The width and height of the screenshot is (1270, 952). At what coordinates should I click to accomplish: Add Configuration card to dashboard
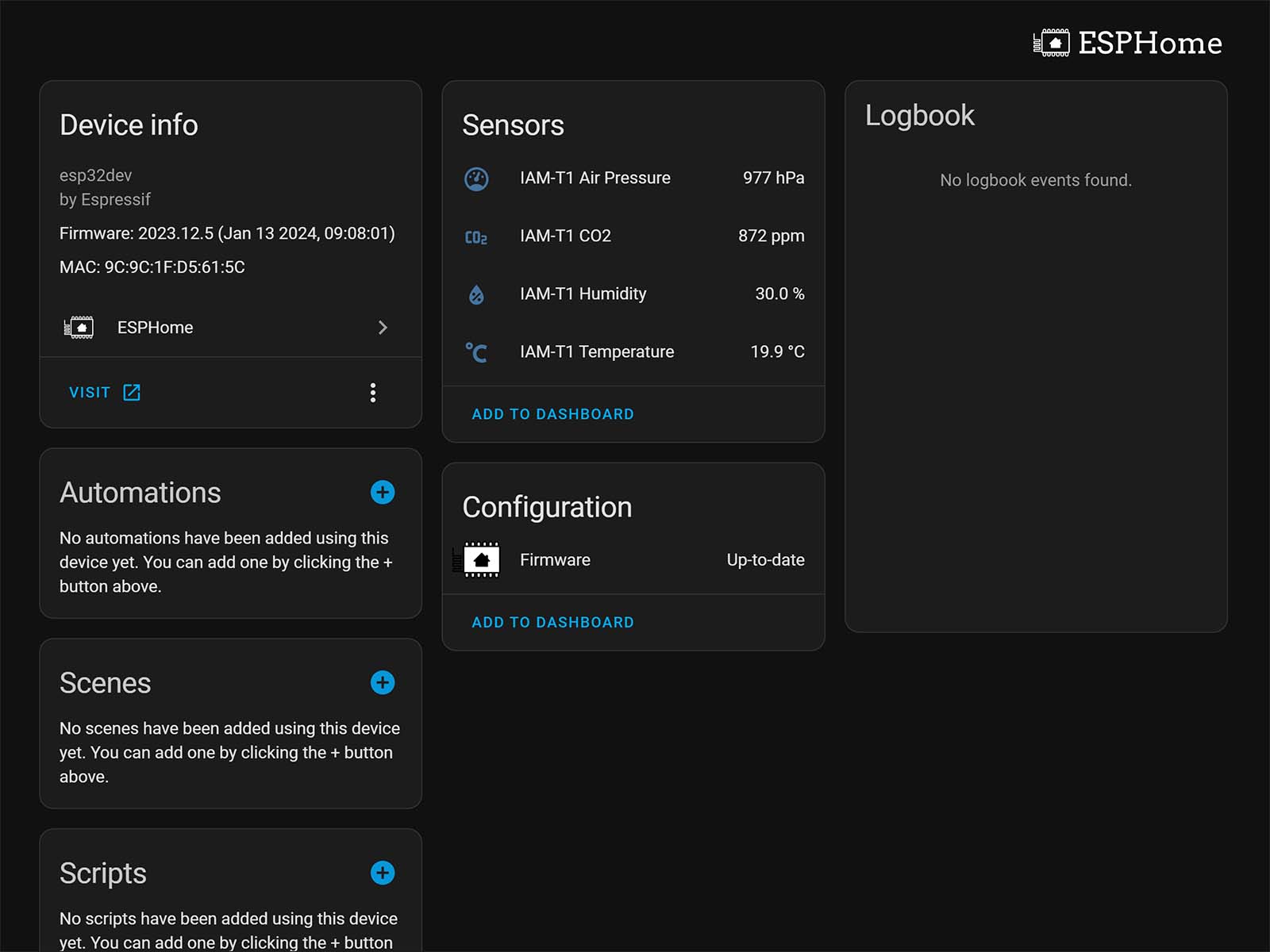tap(552, 623)
